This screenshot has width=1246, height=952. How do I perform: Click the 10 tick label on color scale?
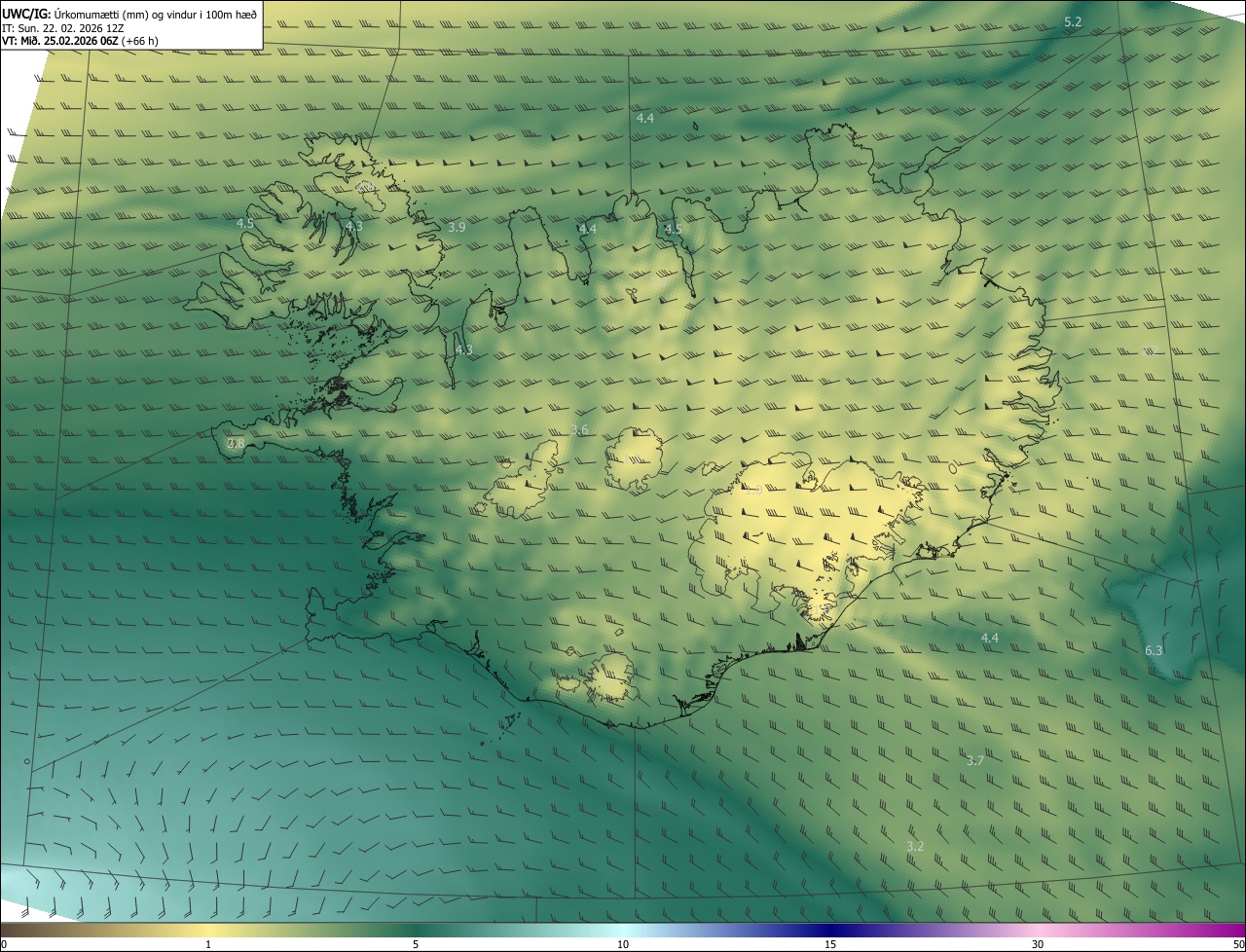click(x=623, y=944)
